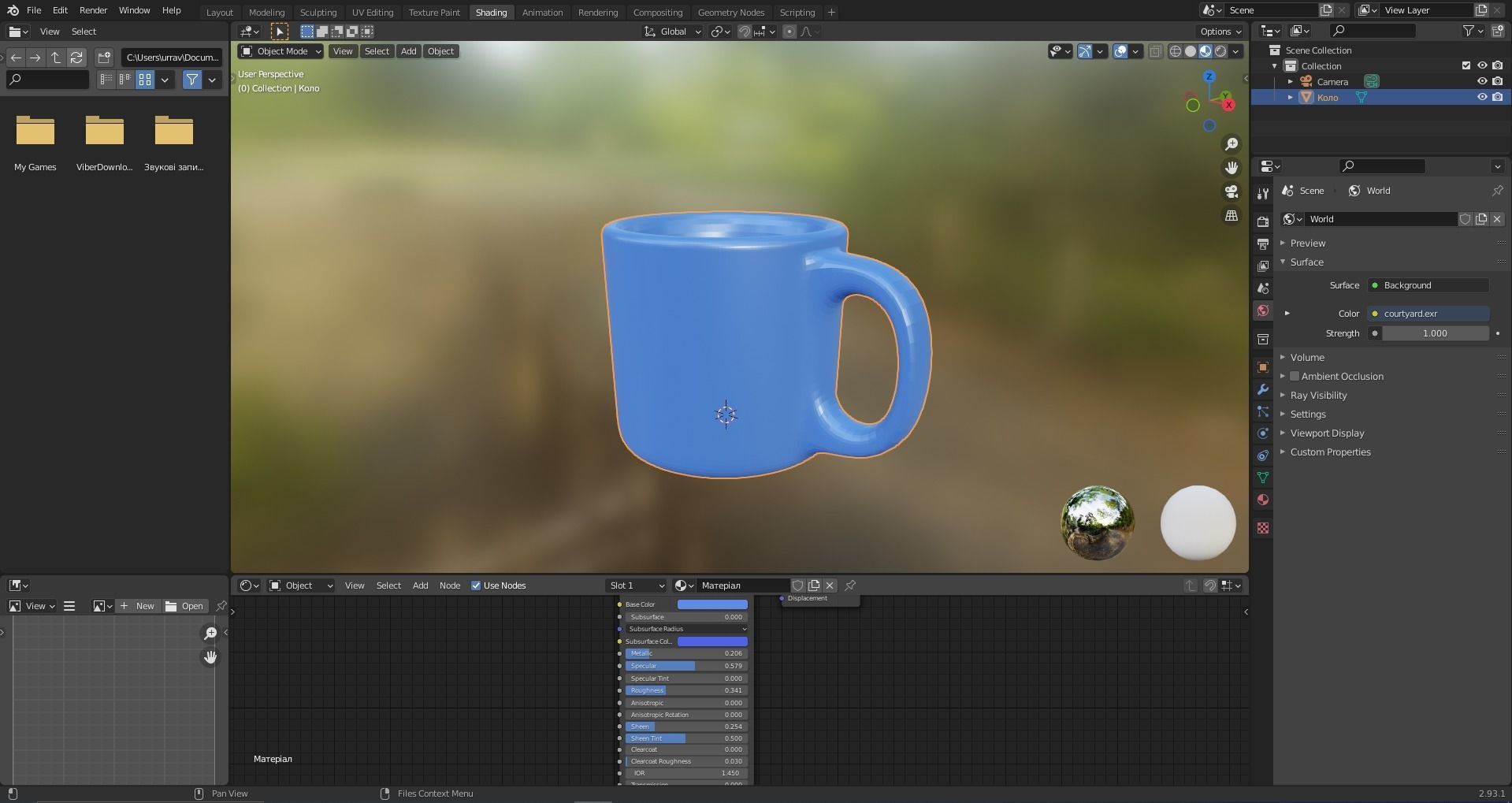Switch to UV Editing workspace tab
The height and width of the screenshot is (803, 1512).
coord(373,13)
